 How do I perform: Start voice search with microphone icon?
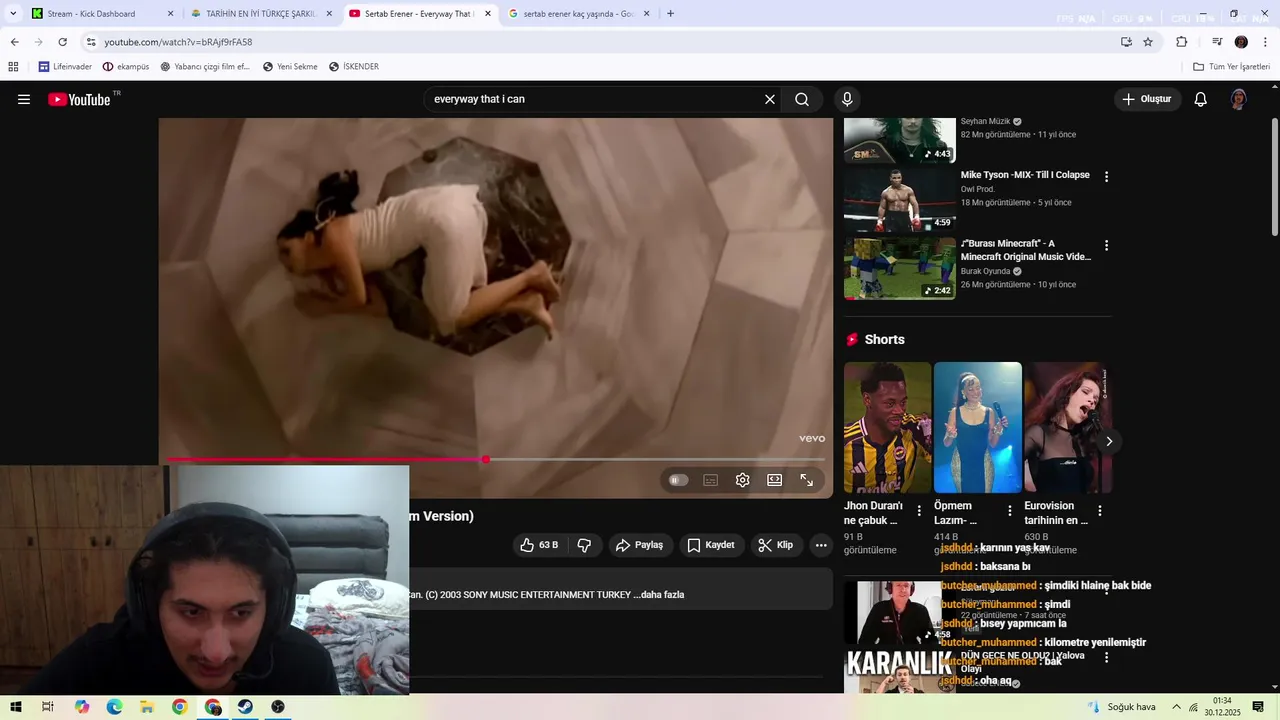tap(847, 99)
